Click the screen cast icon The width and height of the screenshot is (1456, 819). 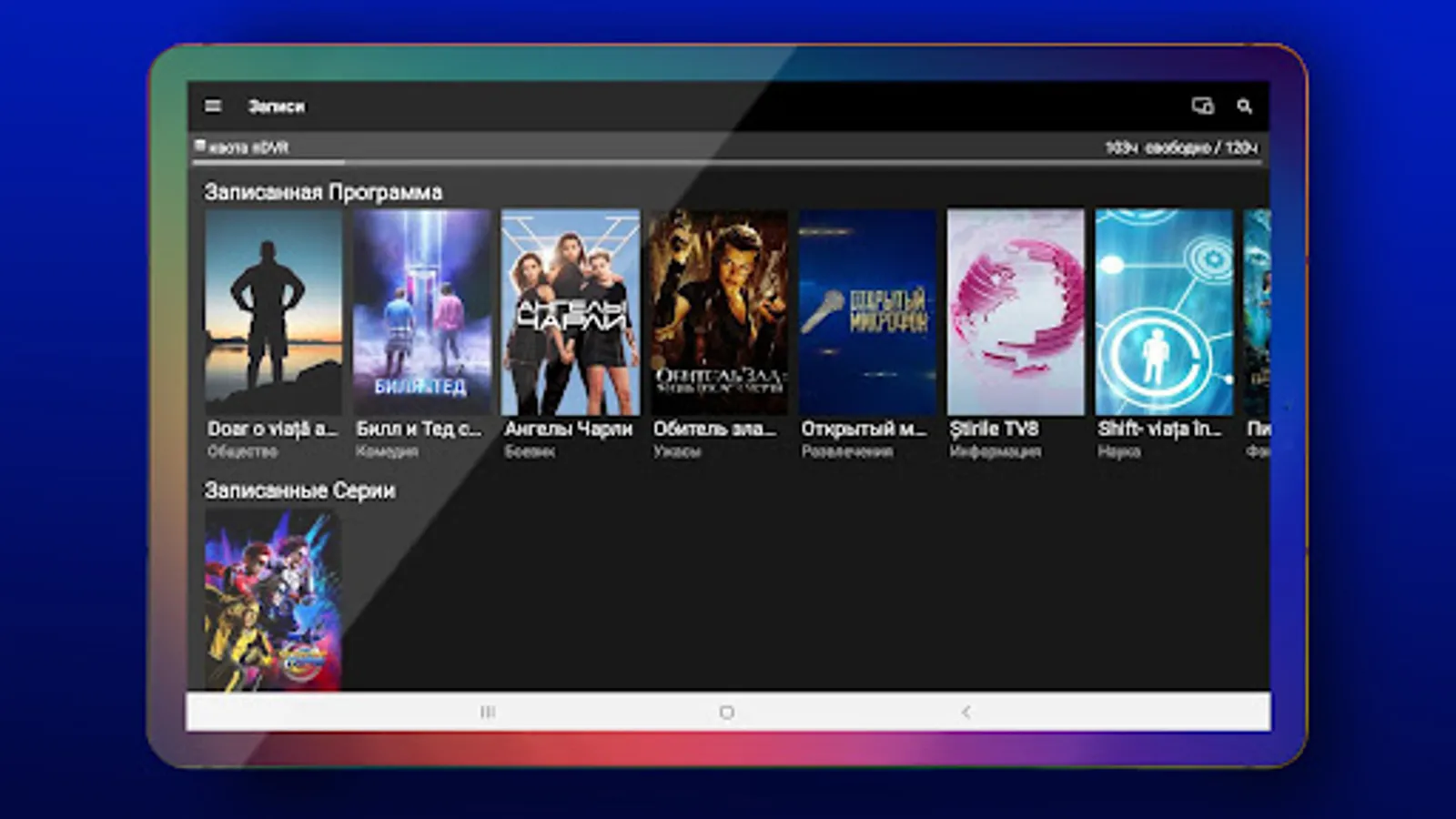(x=1201, y=105)
